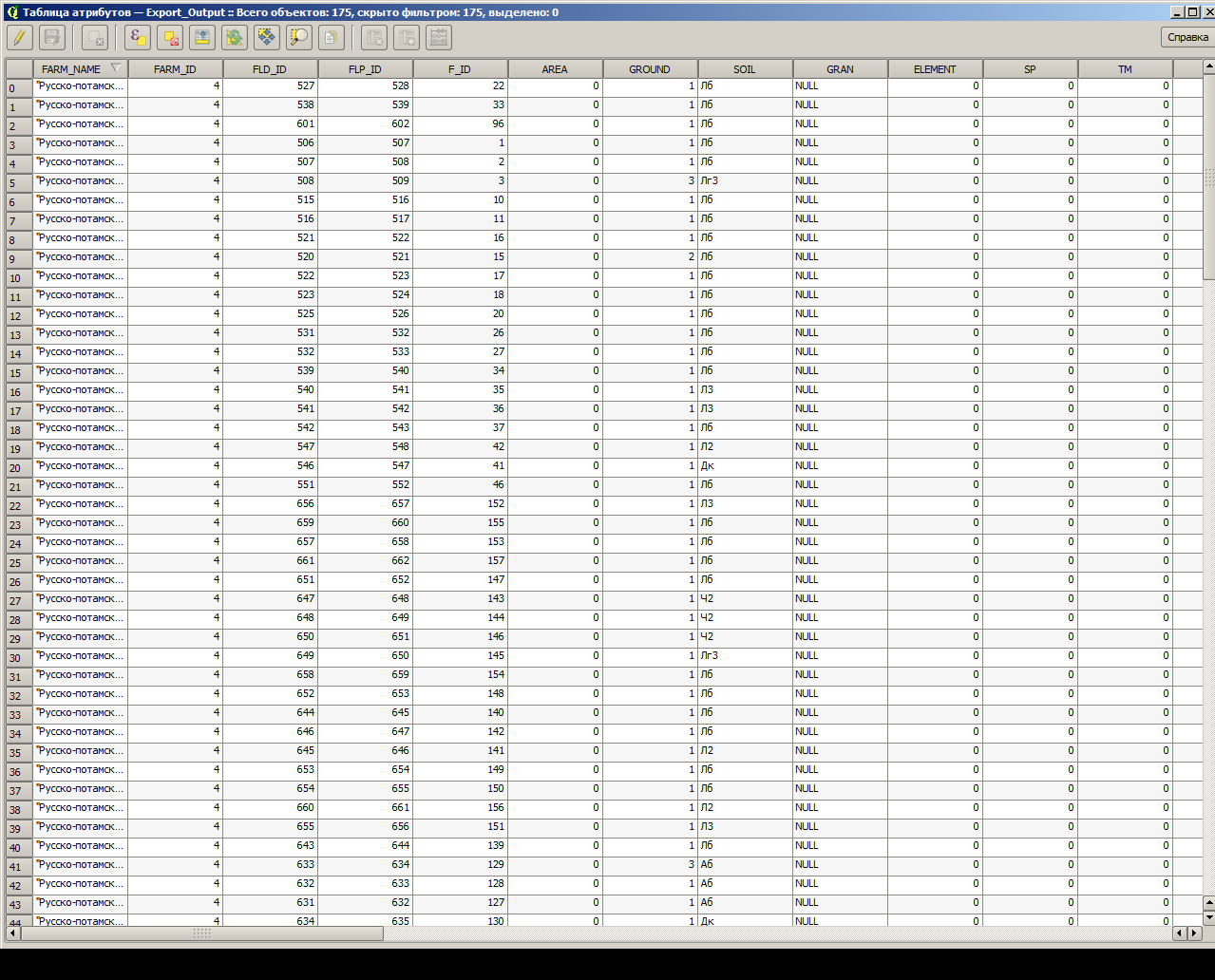Image resolution: width=1215 pixels, height=980 pixels.
Task: Toggle editing mode with pencil icon
Action: point(20,38)
